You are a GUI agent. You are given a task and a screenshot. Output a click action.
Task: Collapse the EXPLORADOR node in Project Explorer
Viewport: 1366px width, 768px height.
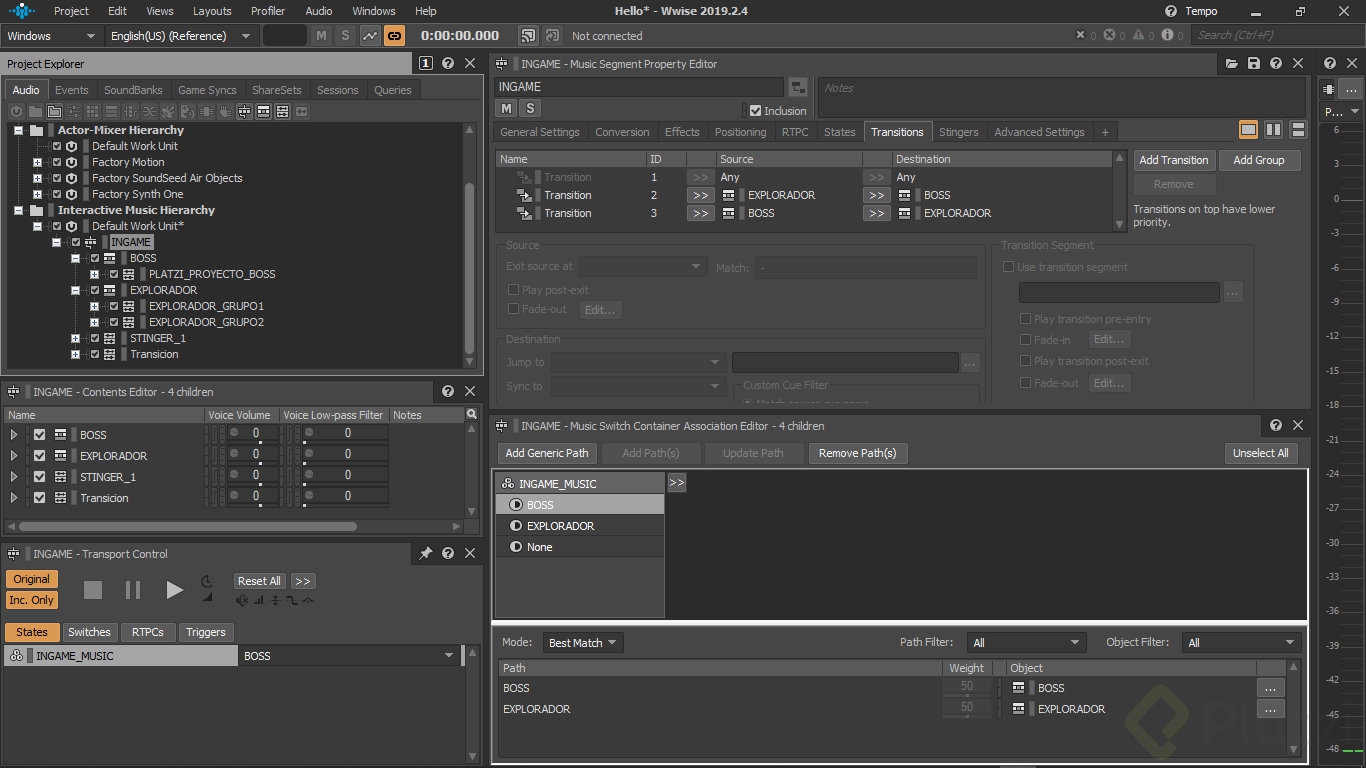click(76, 290)
